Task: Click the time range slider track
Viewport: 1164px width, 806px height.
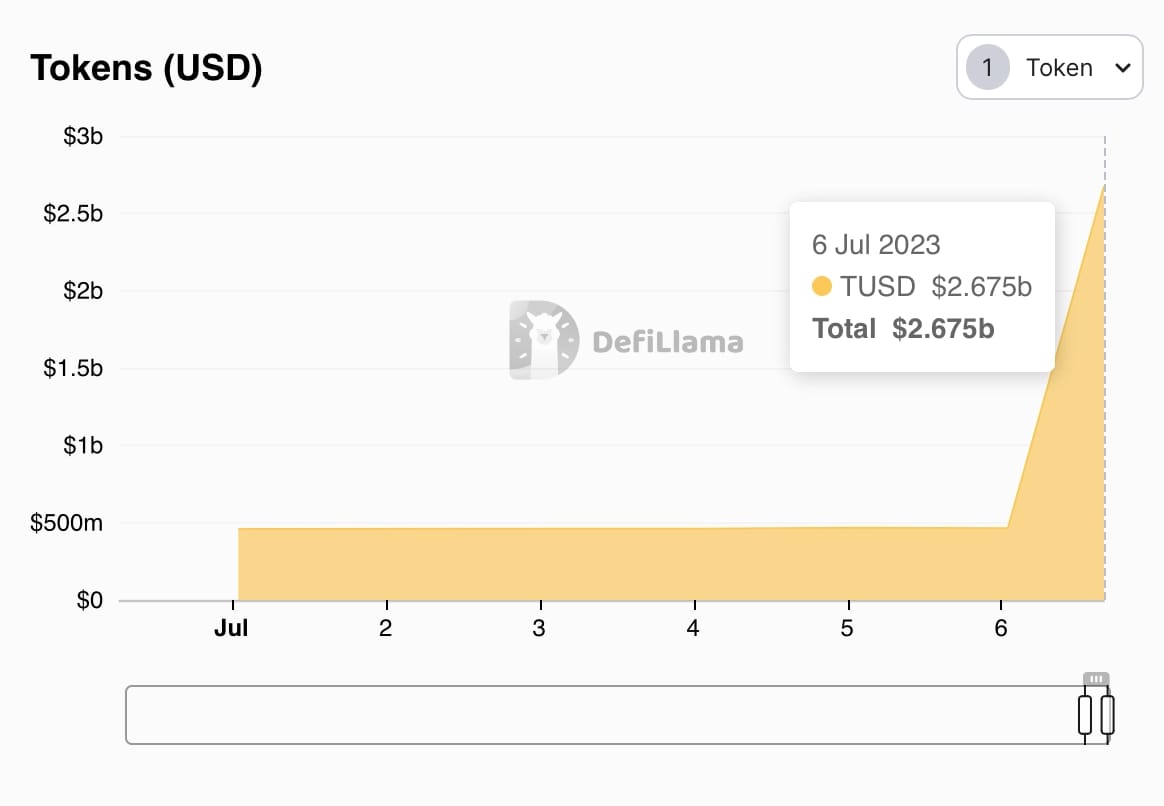Action: 600,714
